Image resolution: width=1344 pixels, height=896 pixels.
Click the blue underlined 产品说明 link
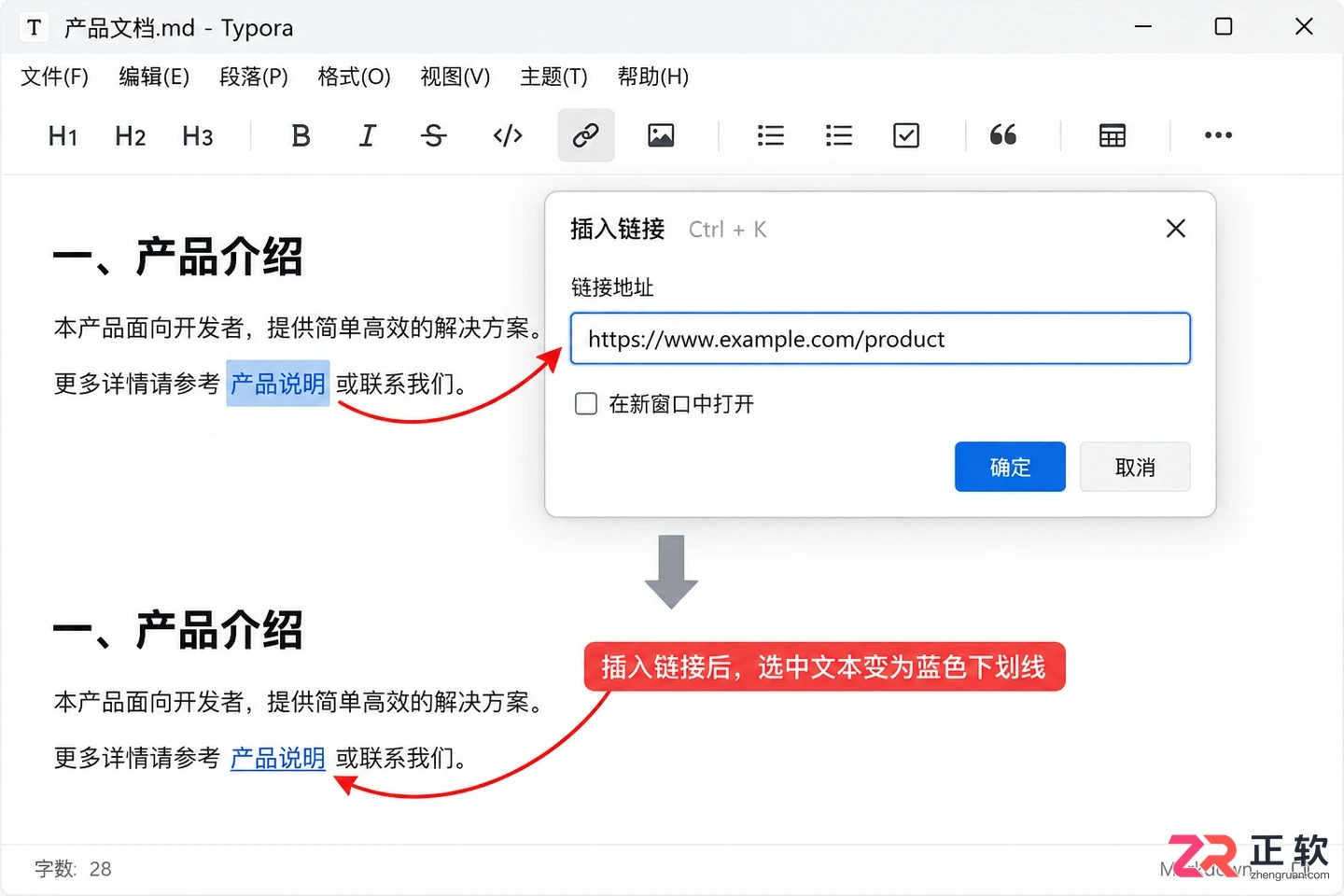tap(278, 758)
